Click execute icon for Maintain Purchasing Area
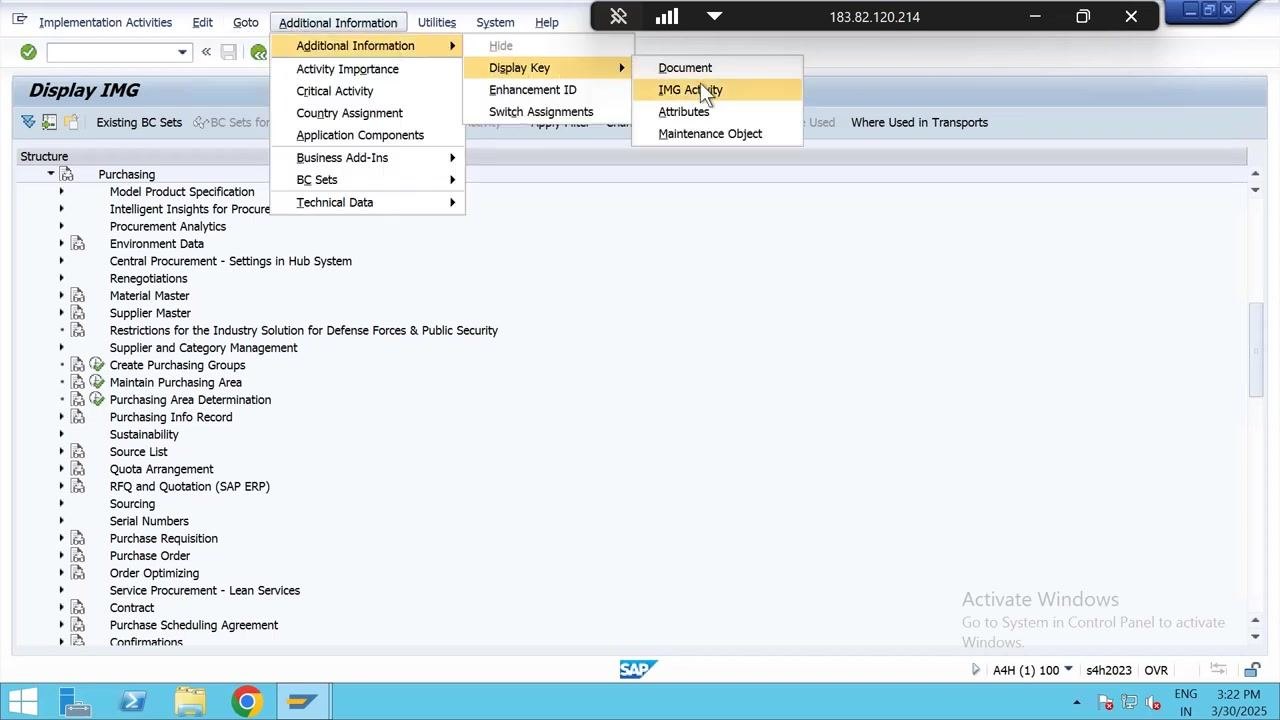The height and width of the screenshot is (720, 1280). (x=97, y=382)
